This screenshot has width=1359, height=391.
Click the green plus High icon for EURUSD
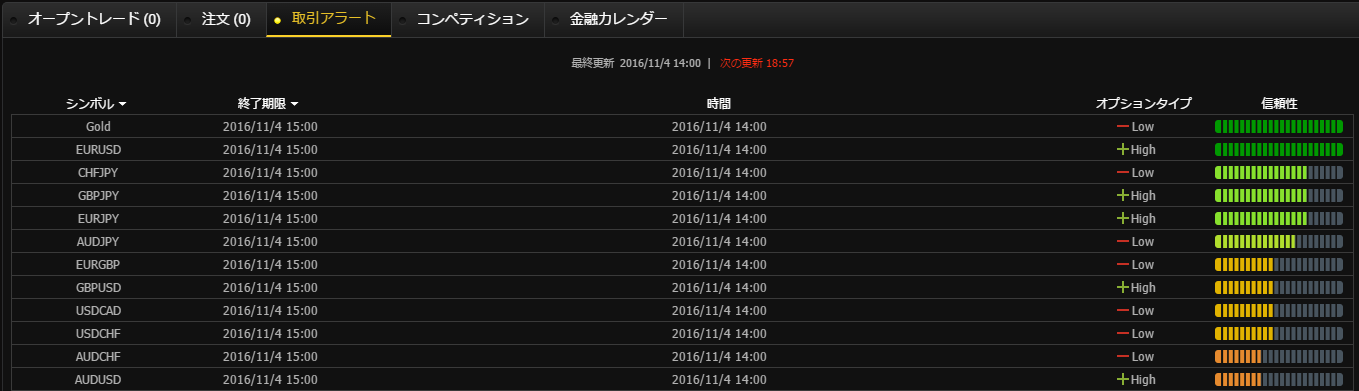[1123, 149]
